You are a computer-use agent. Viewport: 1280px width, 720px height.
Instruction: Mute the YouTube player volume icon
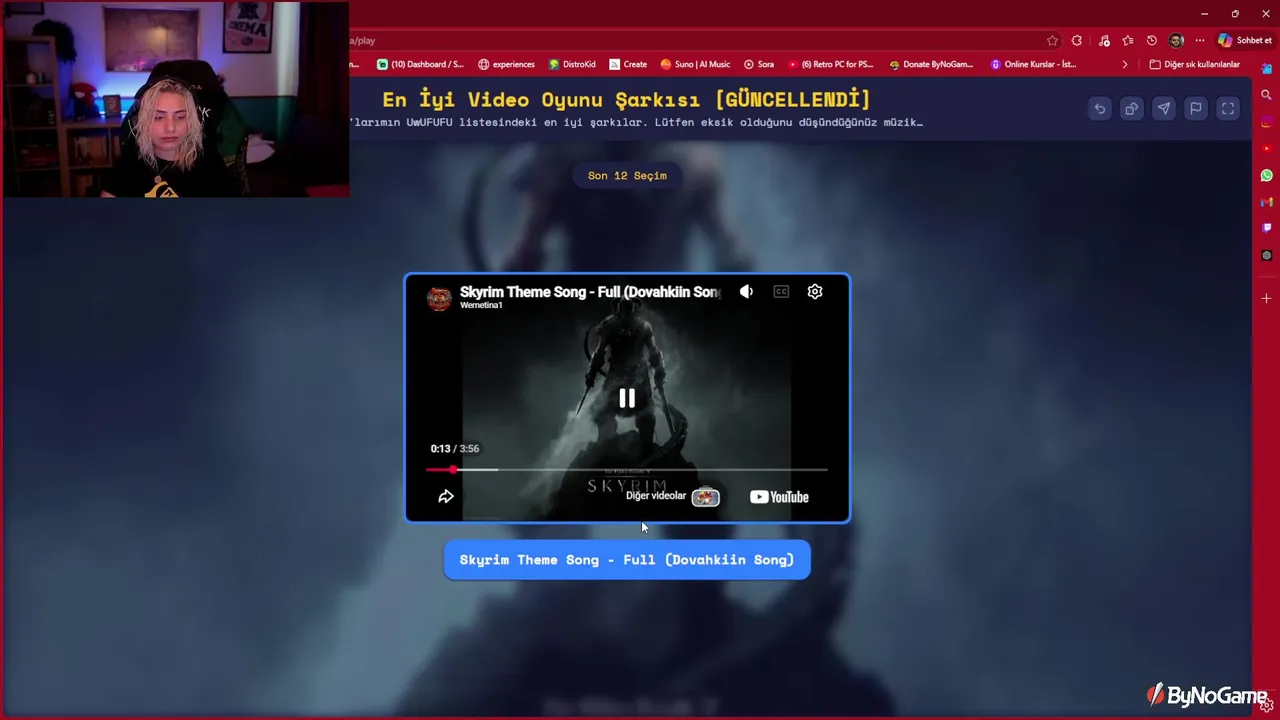pyautogui.click(x=746, y=292)
